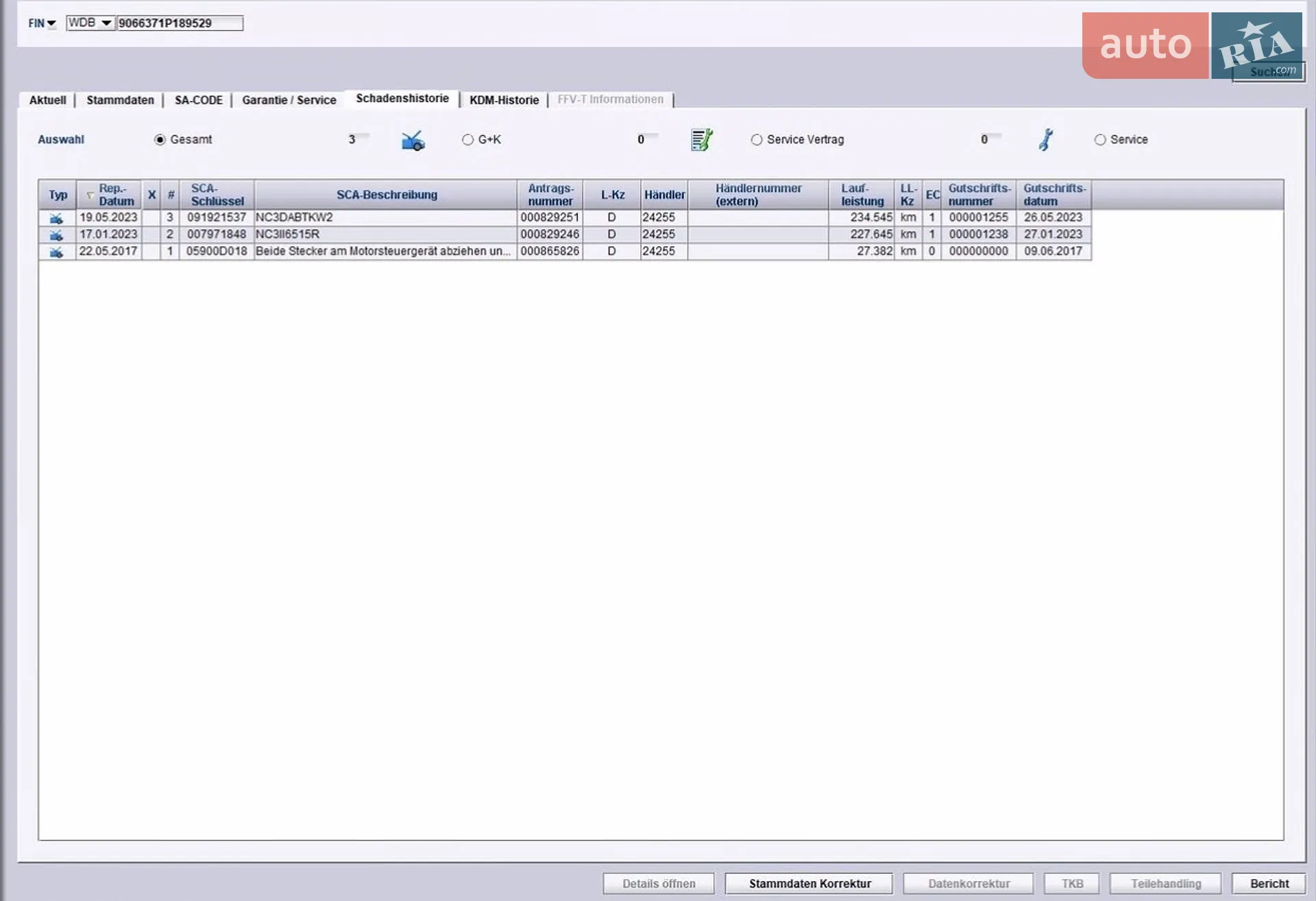
Task: Click the SCA-Beschreibung column header
Action: pyautogui.click(x=386, y=195)
